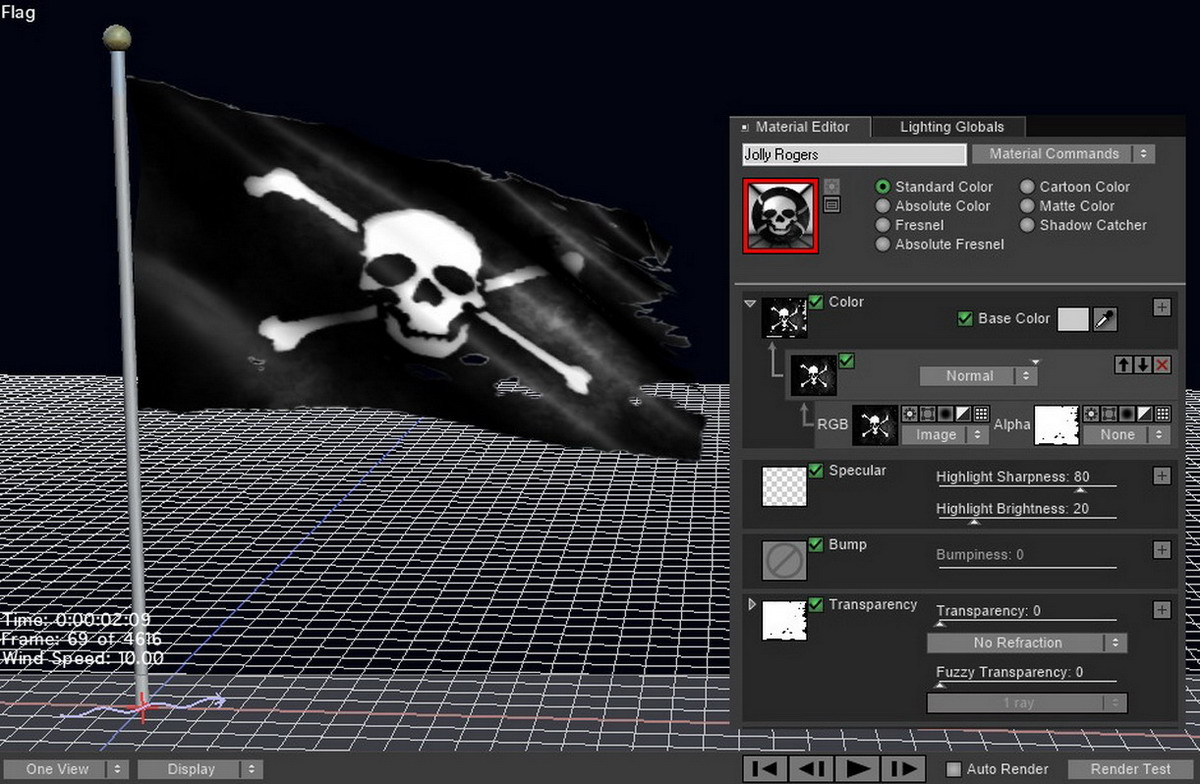1200x784 pixels.
Task: Toggle the Transparency channel checkbox
Action: 816,604
